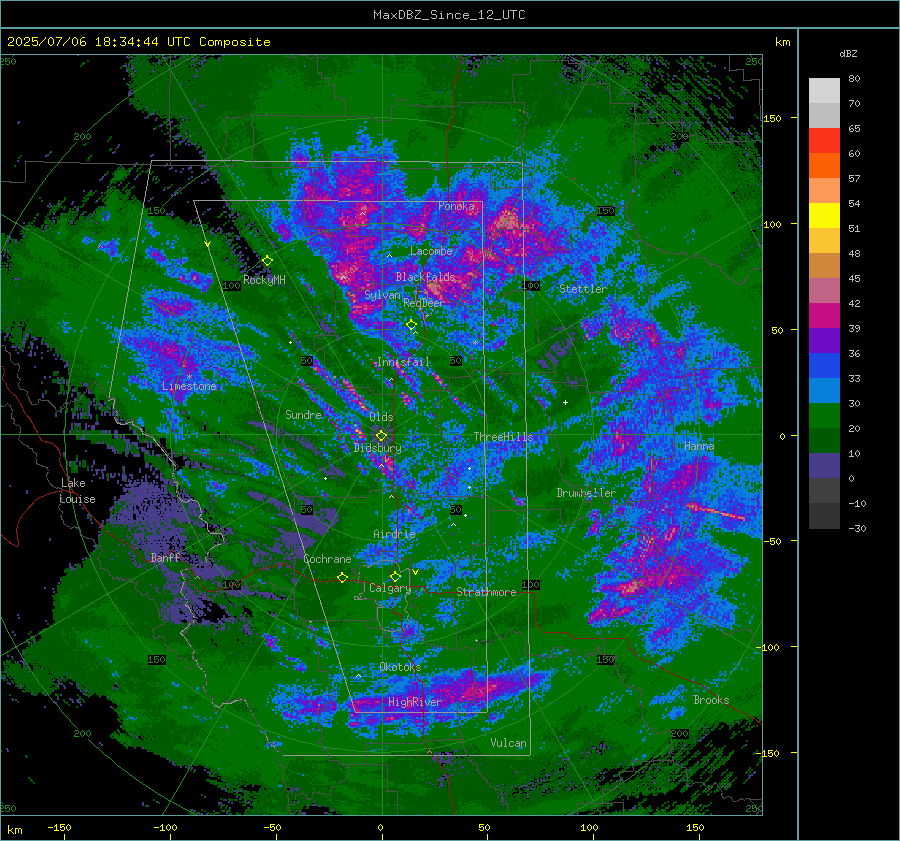Click the 2025/07/06 18:34:44 UTC Composite timestamp

click(138, 42)
